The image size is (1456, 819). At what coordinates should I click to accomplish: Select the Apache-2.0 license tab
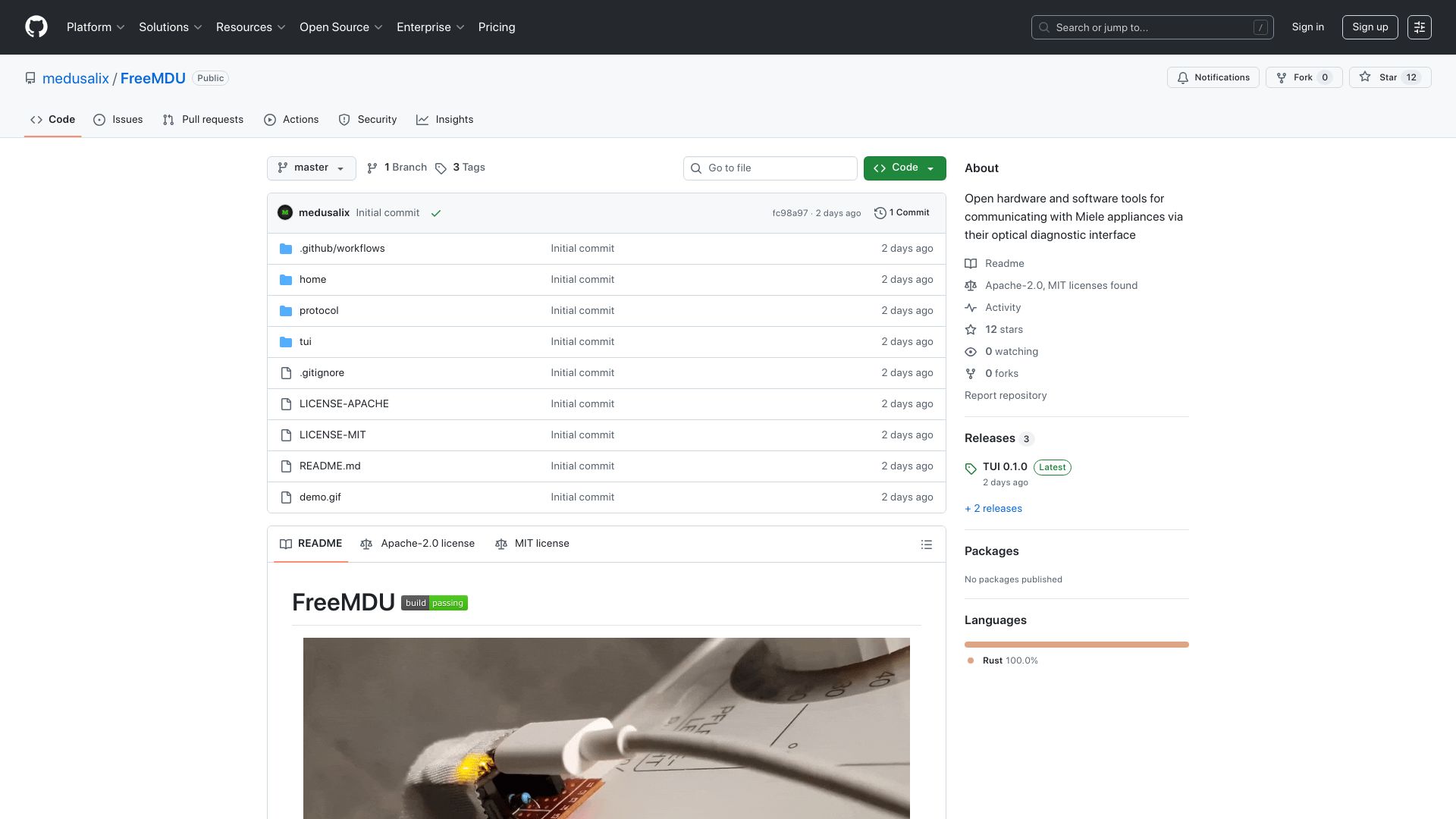pyautogui.click(x=418, y=544)
